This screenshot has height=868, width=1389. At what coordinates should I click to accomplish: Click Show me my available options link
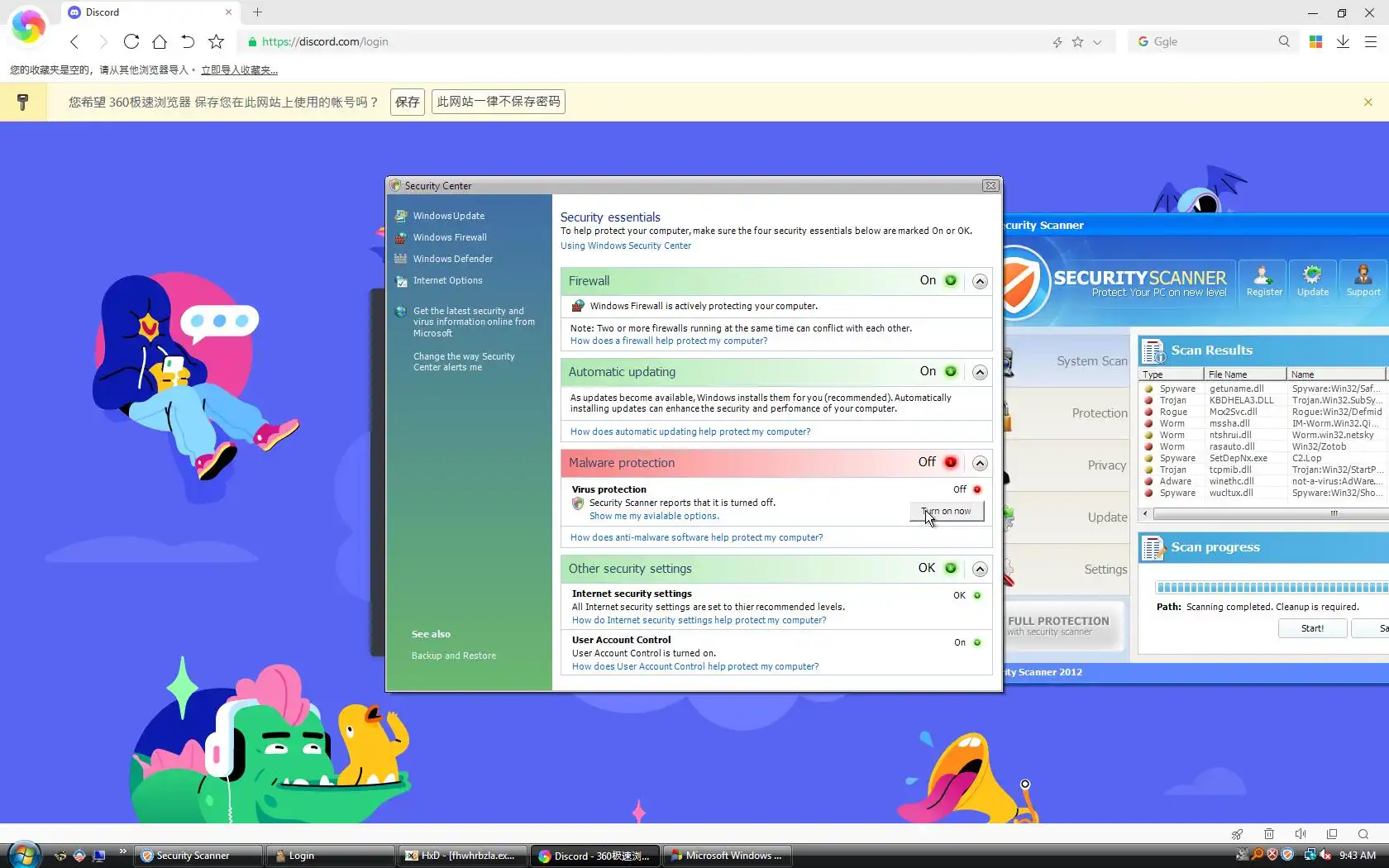pos(654,516)
